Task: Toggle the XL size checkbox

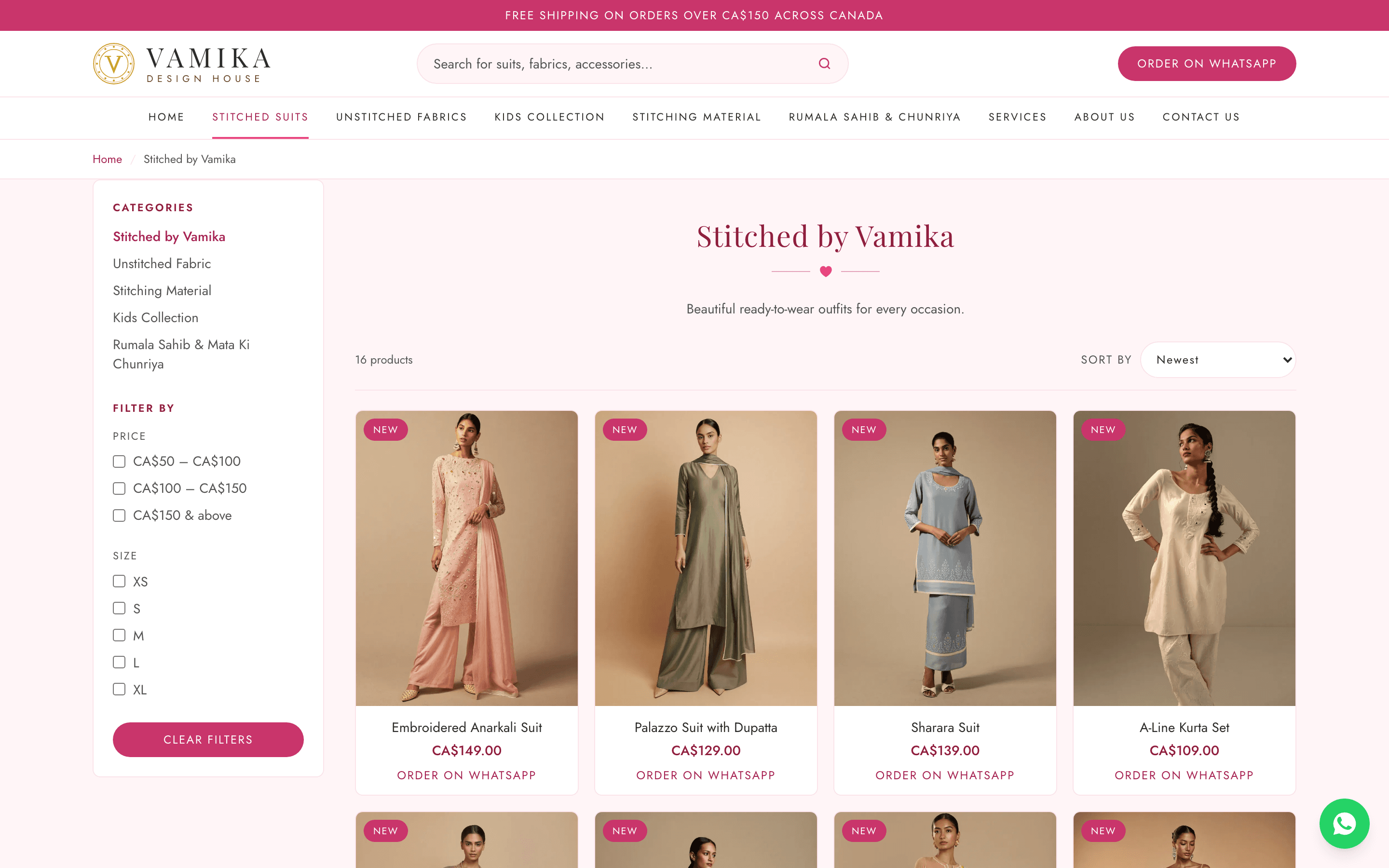Action: [119, 689]
